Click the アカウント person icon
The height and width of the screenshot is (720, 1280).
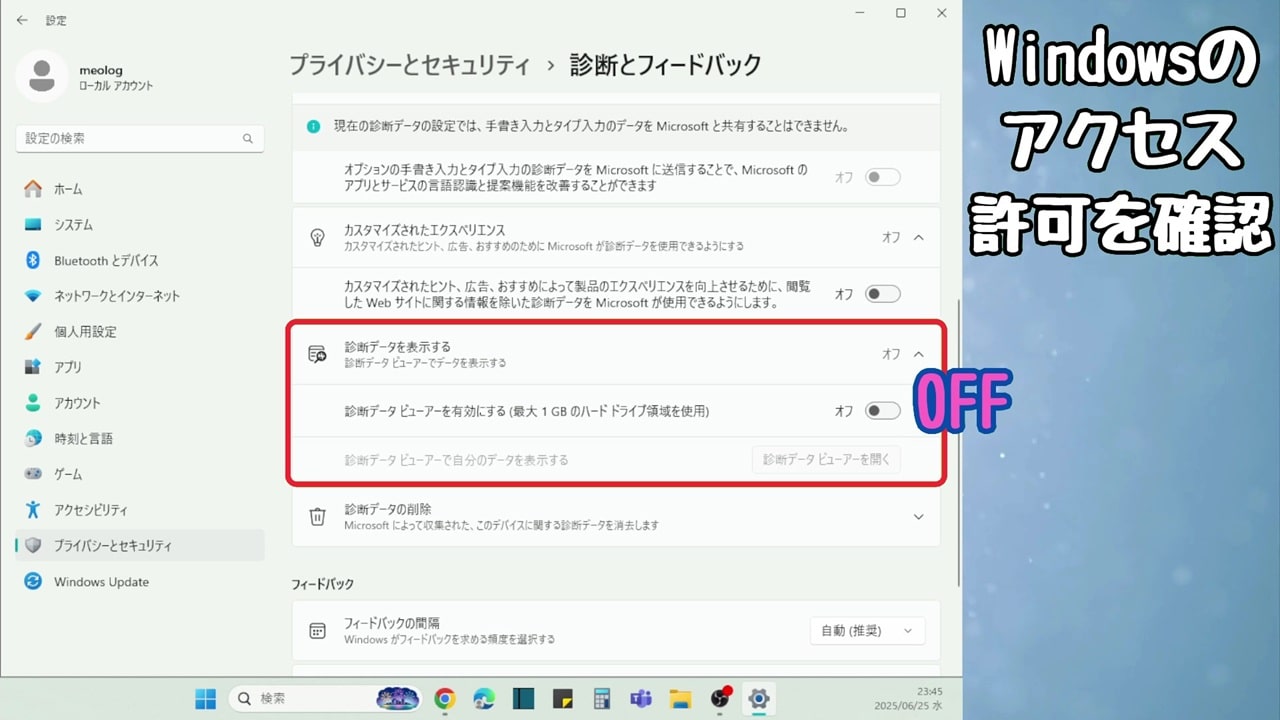34,403
